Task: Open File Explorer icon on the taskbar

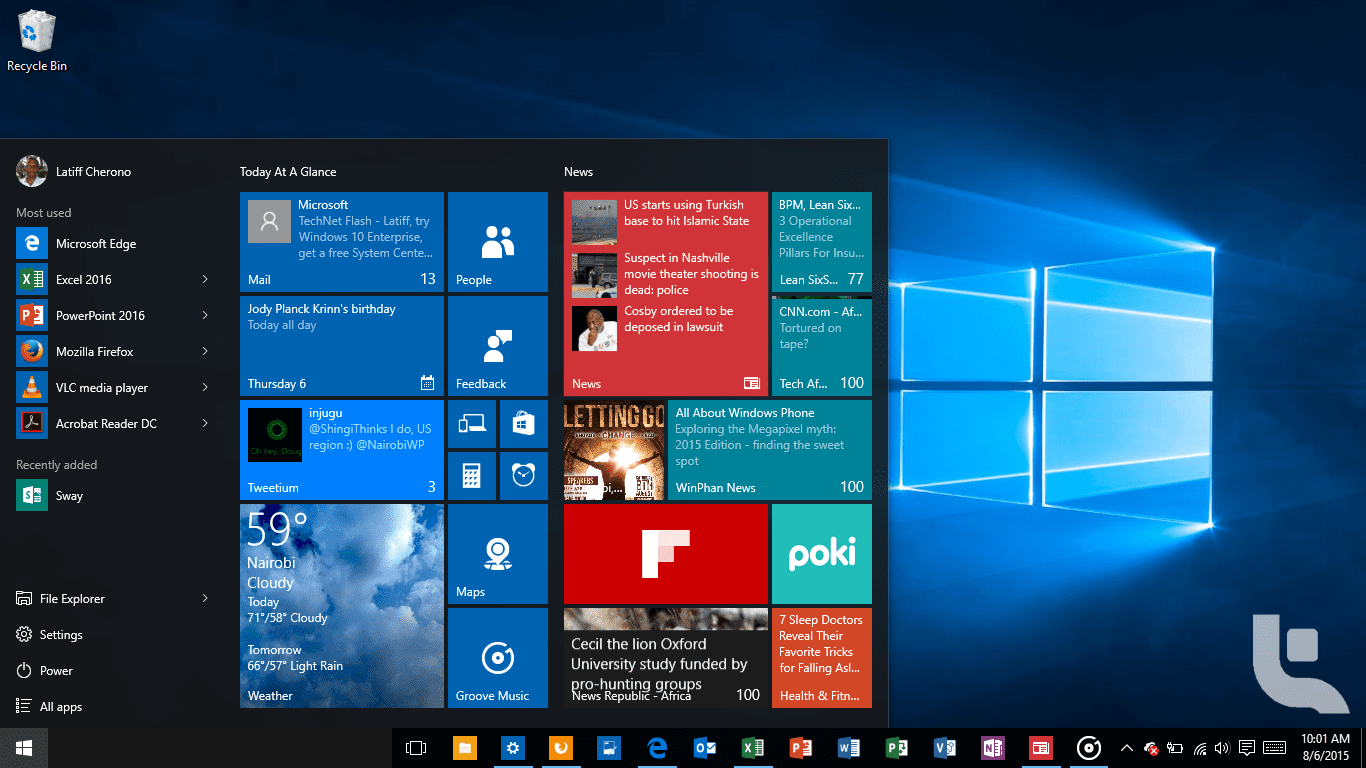Action: point(465,748)
